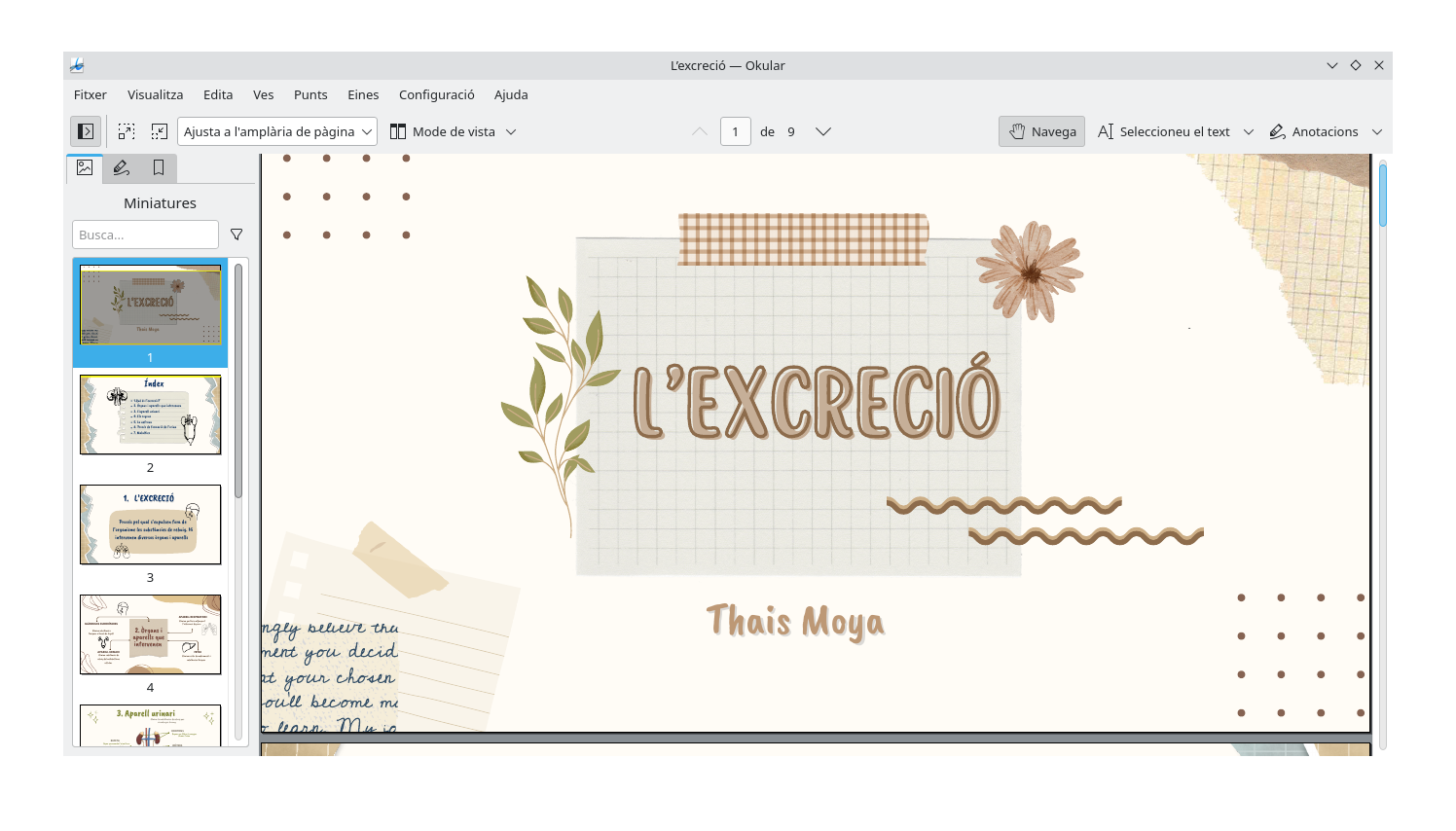Go to the previous page arrow

click(700, 131)
